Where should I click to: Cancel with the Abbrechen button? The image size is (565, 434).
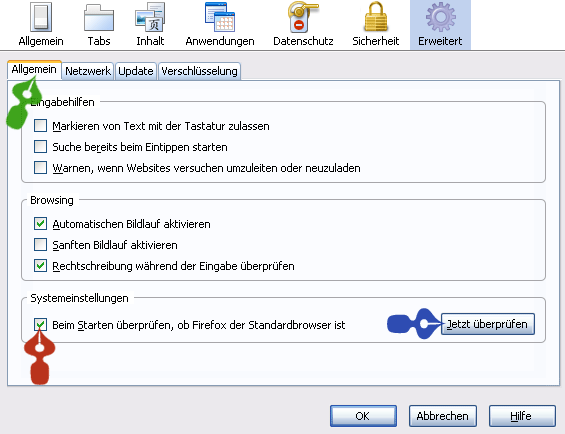point(442,416)
